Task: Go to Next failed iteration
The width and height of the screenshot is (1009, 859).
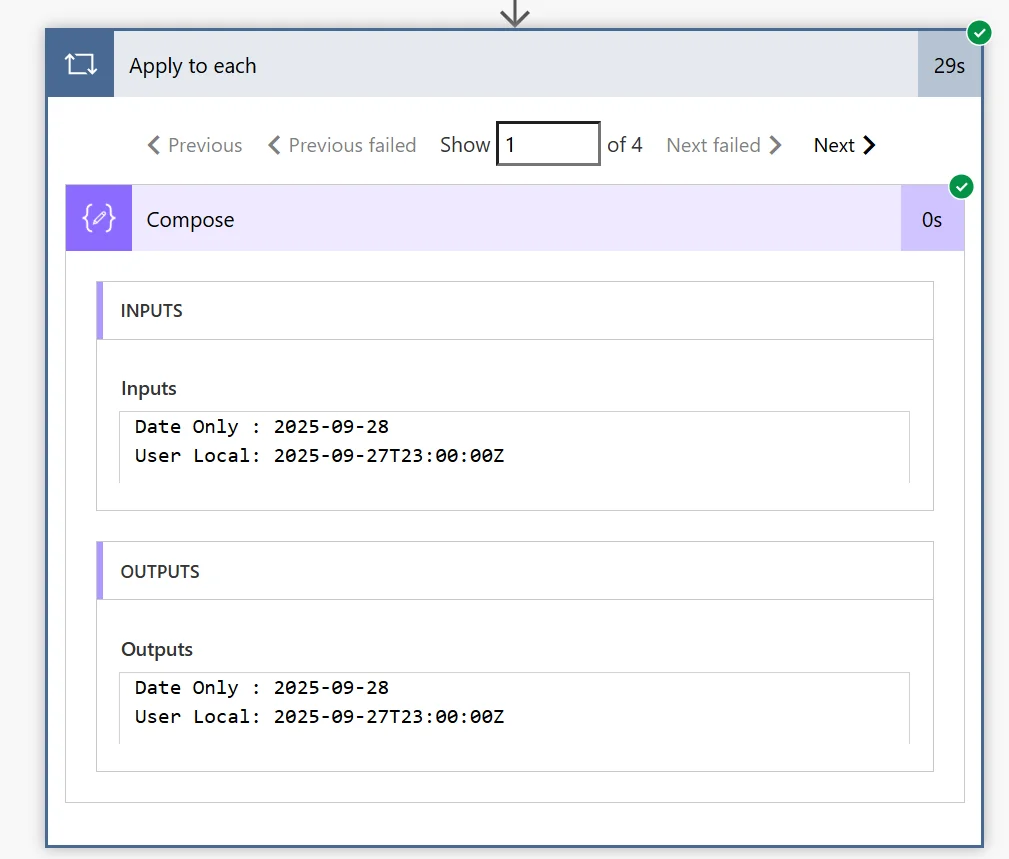Action: (724, 145)
